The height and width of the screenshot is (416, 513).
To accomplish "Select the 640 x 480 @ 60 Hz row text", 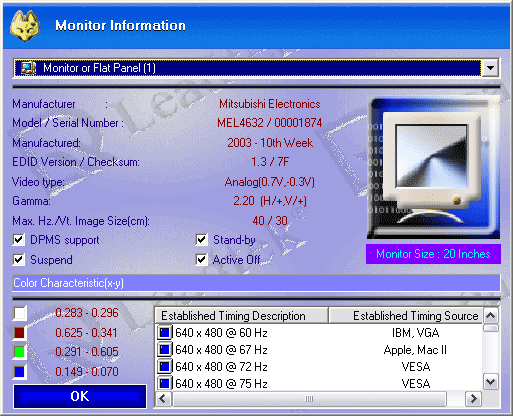I will point(221,333).
